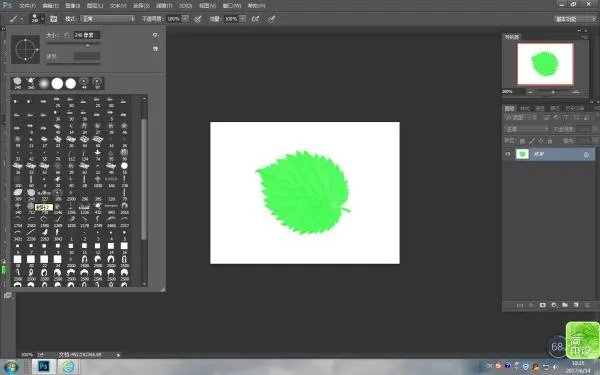Adjust the Navigator zoom slider

point(553,92)
